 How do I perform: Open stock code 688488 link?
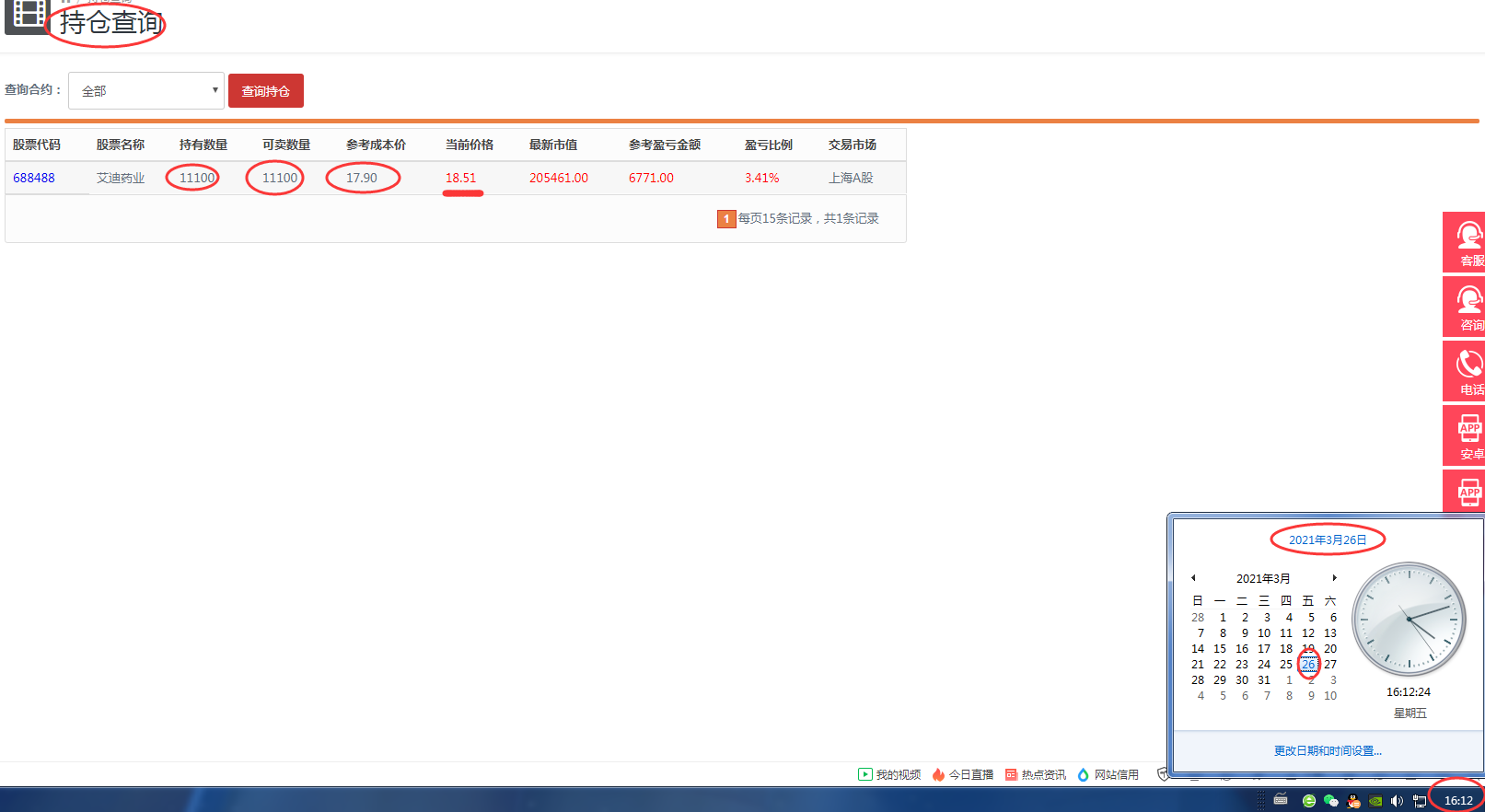(34, 178)
